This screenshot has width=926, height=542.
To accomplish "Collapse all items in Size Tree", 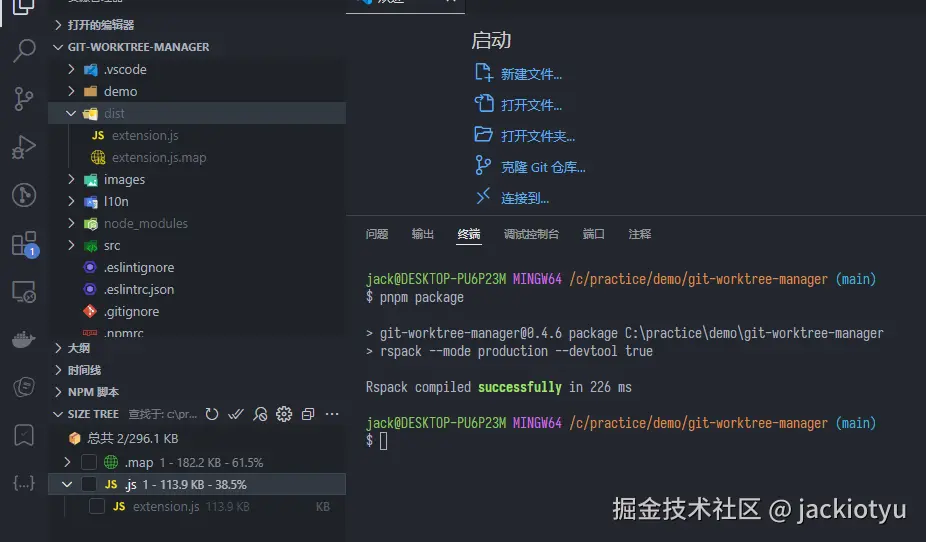I will click(x=308, y=414).
